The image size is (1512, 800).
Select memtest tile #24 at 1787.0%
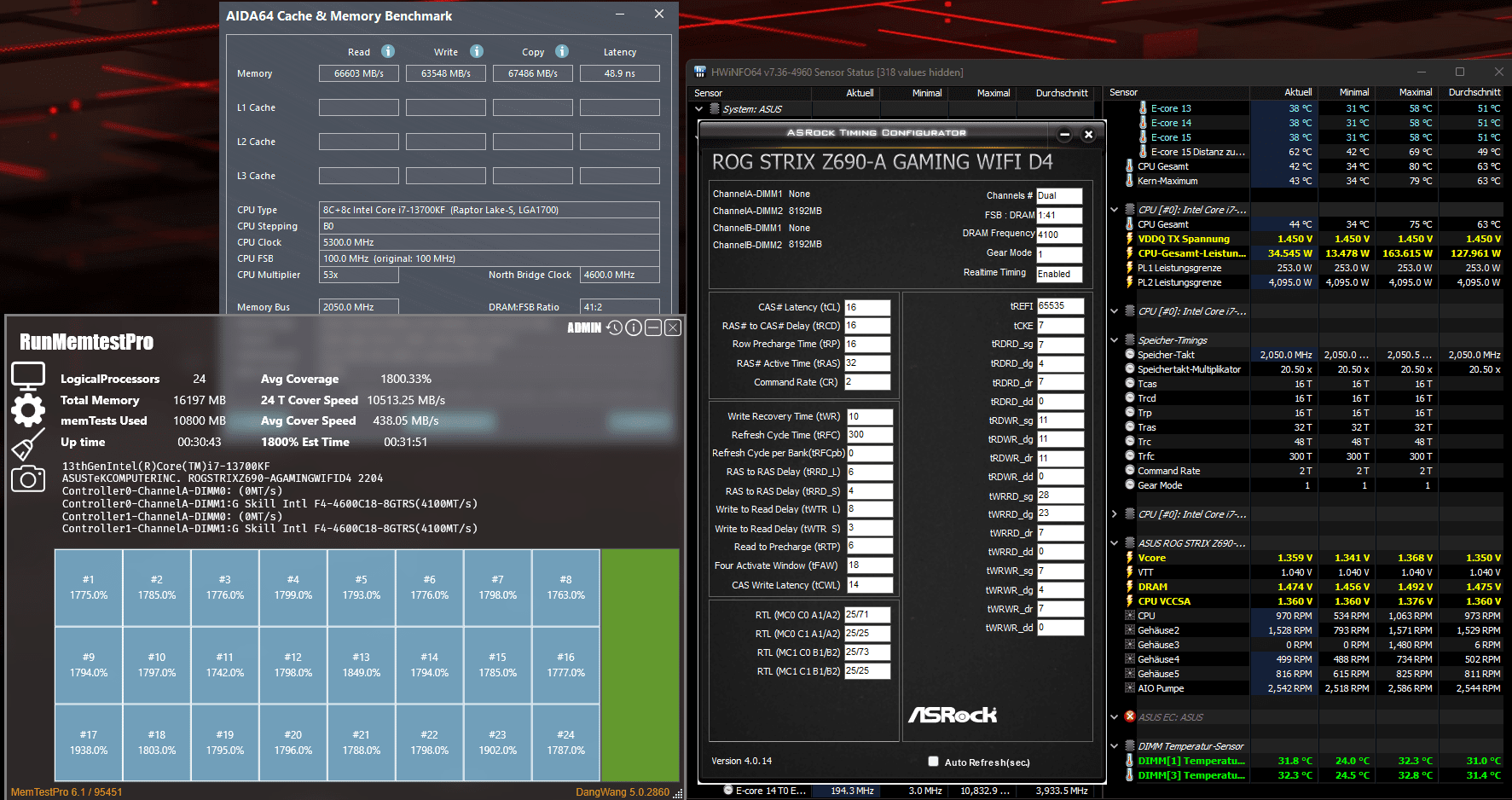coord(566,743)
